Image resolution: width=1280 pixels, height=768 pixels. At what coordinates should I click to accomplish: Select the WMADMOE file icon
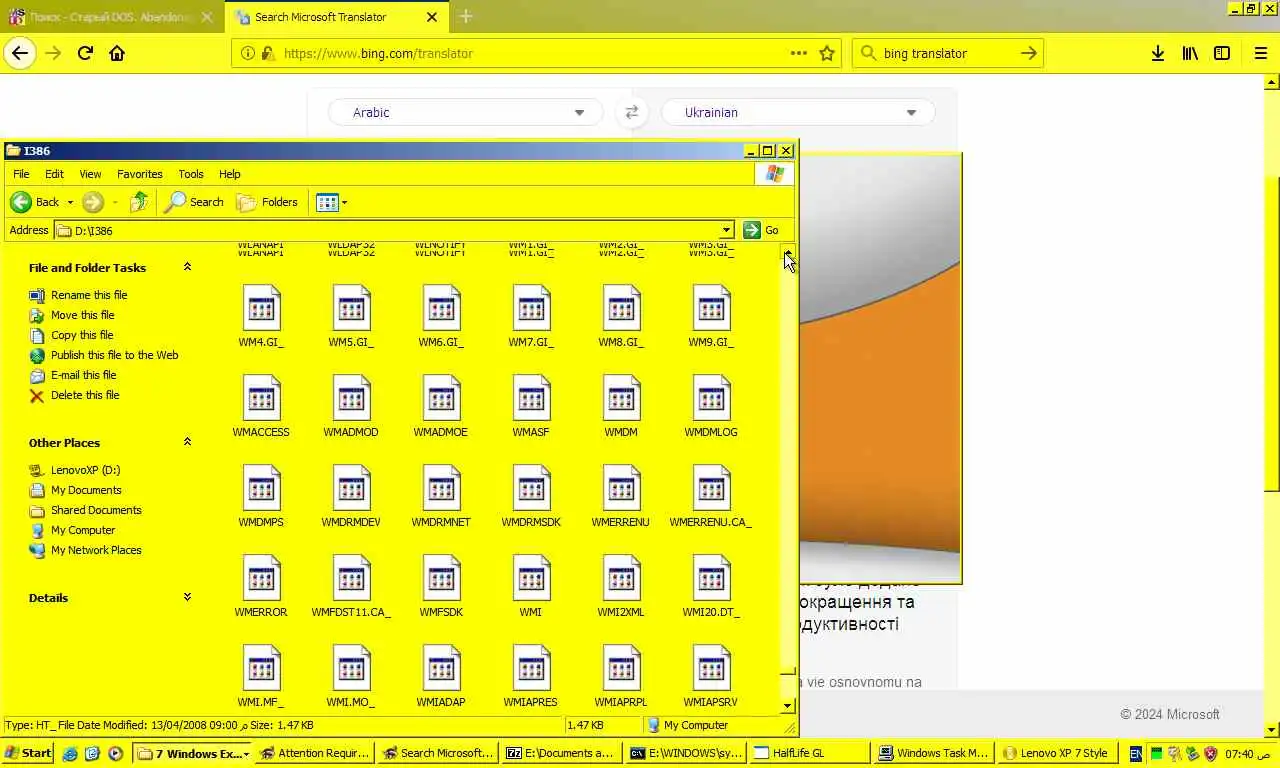pyautogui.click(x=441, y=398)
